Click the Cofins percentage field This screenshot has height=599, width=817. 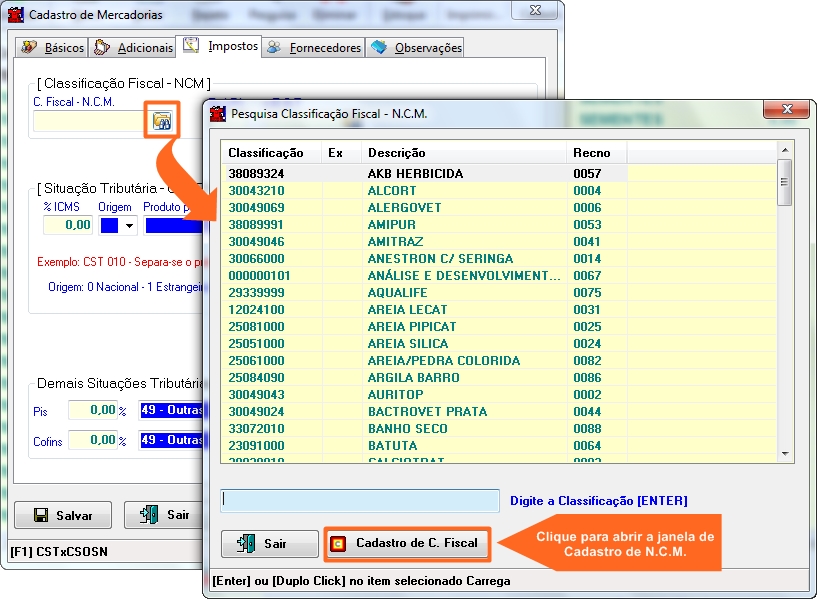pos(93,440)
